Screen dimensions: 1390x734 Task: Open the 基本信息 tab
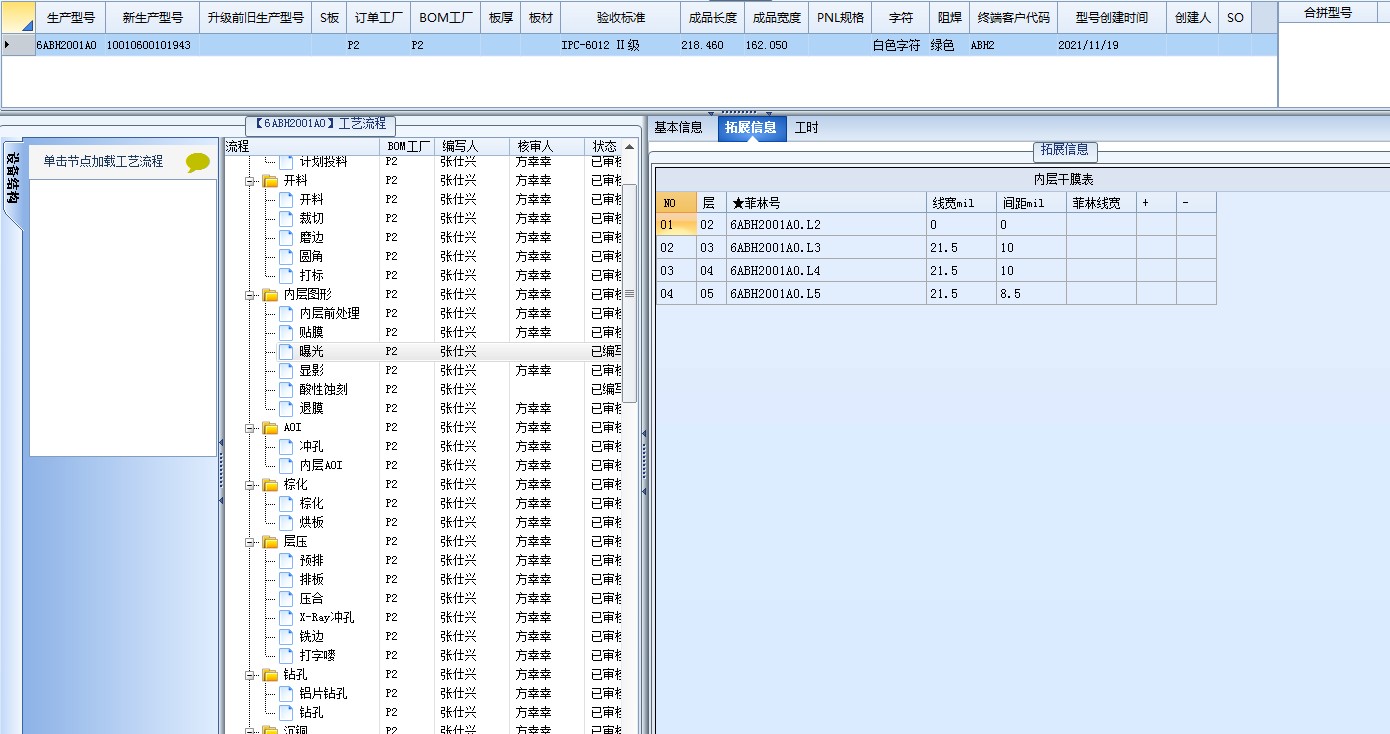678,128
